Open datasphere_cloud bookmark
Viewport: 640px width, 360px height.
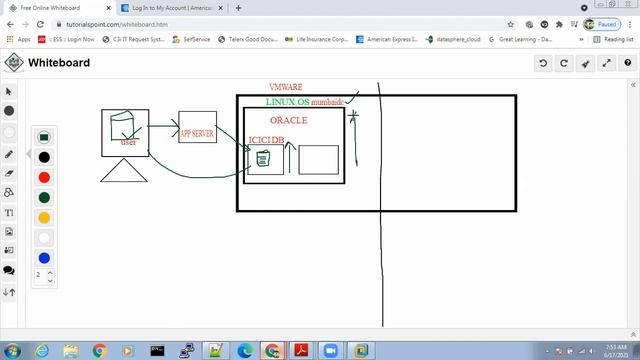(453, 39)
